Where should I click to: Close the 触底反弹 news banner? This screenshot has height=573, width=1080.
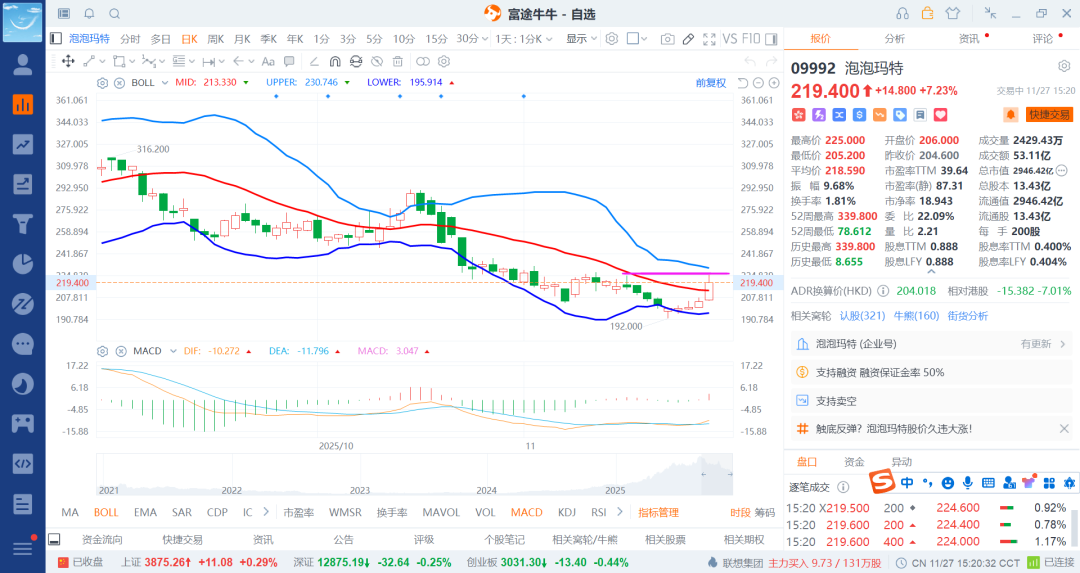point(1063,428)
